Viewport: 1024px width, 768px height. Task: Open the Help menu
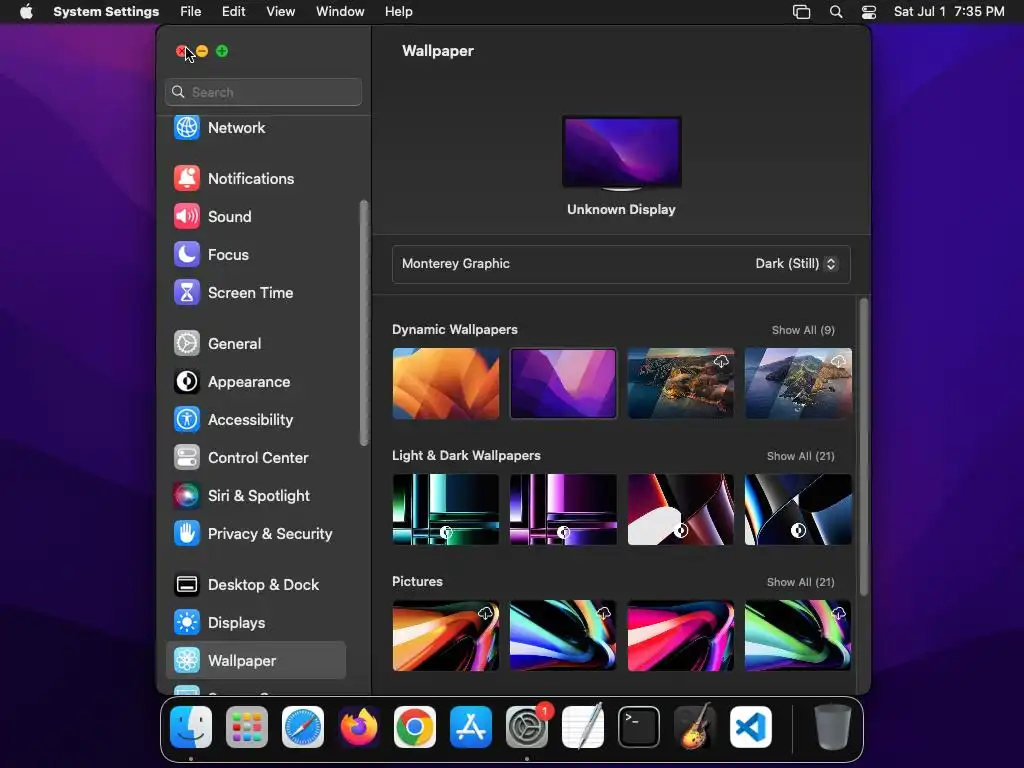398,12
